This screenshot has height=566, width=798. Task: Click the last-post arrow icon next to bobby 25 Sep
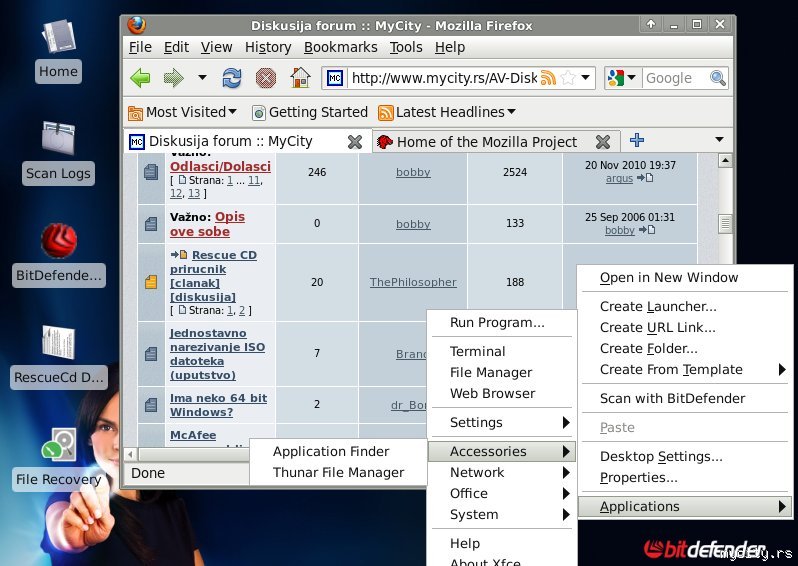point(647,230)
